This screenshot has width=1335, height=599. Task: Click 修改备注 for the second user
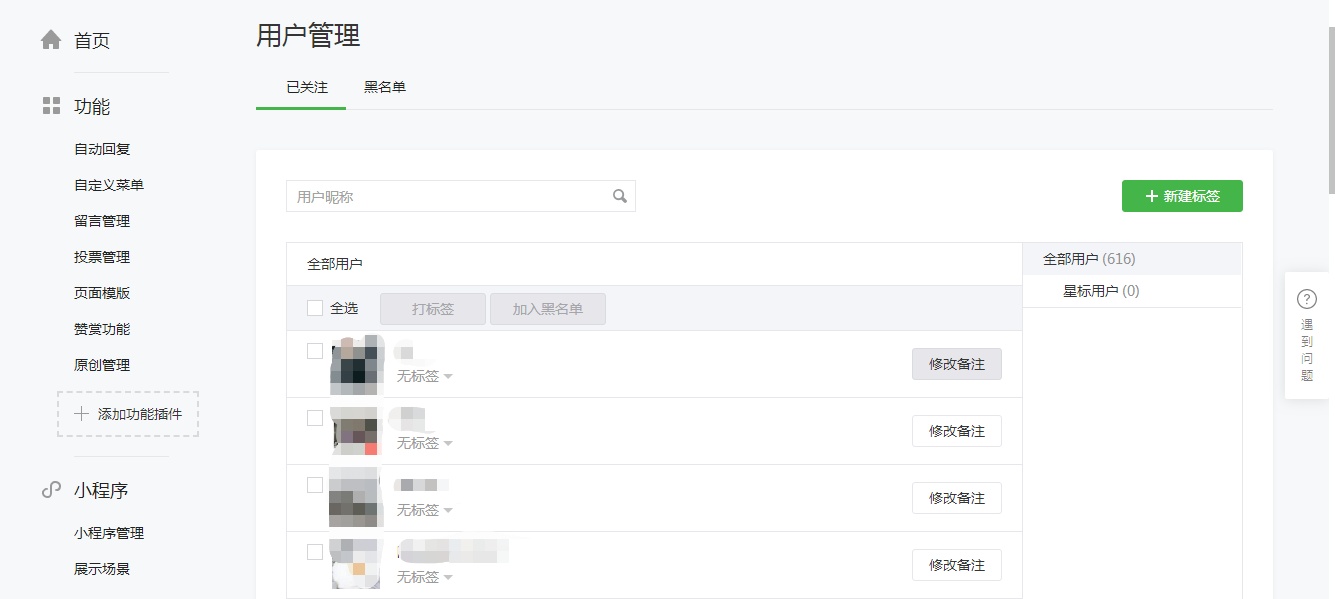tap(956, 431)
